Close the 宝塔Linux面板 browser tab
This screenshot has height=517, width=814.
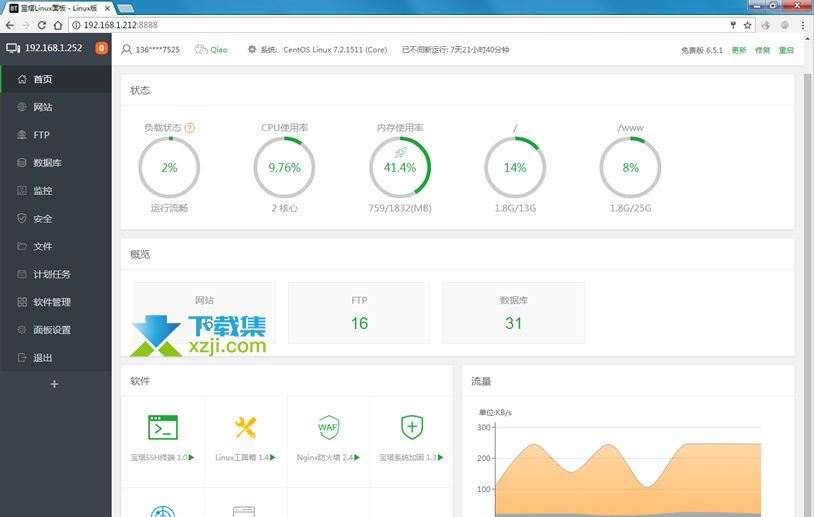point(107,8)
